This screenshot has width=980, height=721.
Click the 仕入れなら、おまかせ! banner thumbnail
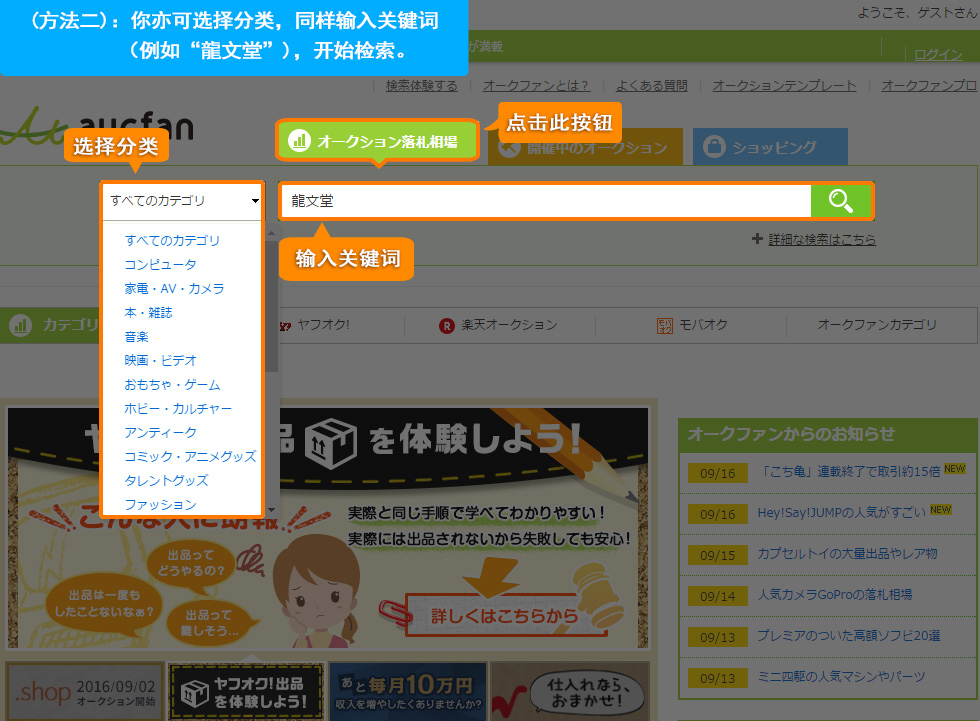click(x=570, y=691)
